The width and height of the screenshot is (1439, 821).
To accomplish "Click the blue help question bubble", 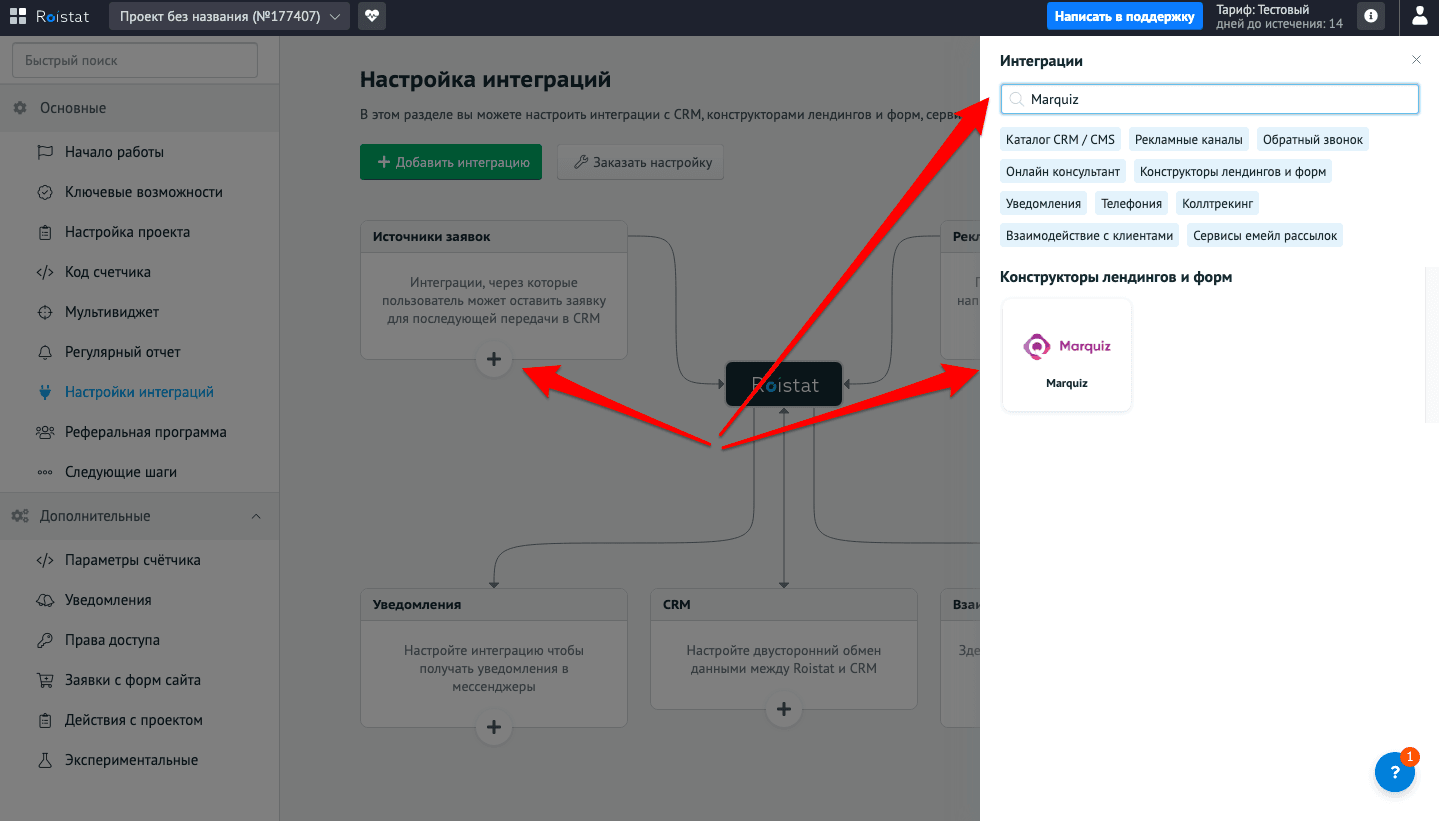I will 1395,772.
